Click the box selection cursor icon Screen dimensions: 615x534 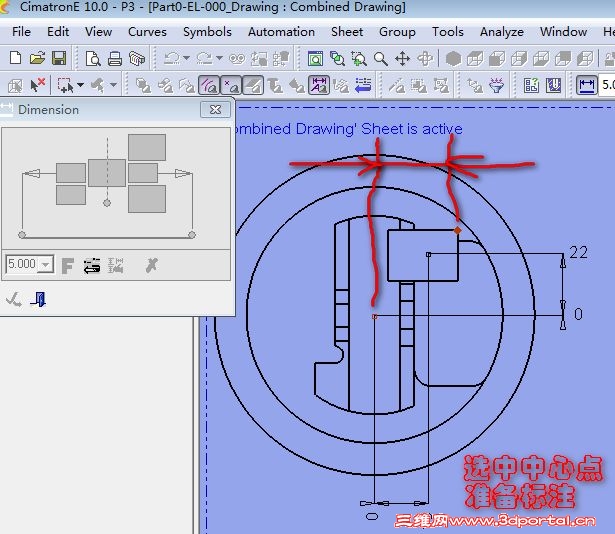(x=65, y=85)
